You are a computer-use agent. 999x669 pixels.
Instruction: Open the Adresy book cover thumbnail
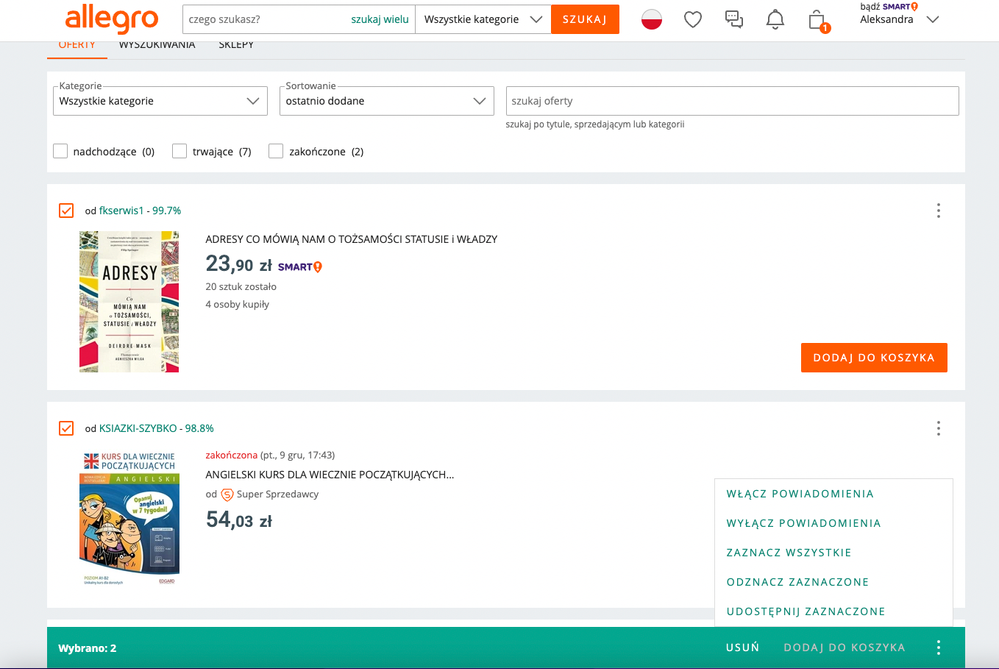[x=129, y=301]
